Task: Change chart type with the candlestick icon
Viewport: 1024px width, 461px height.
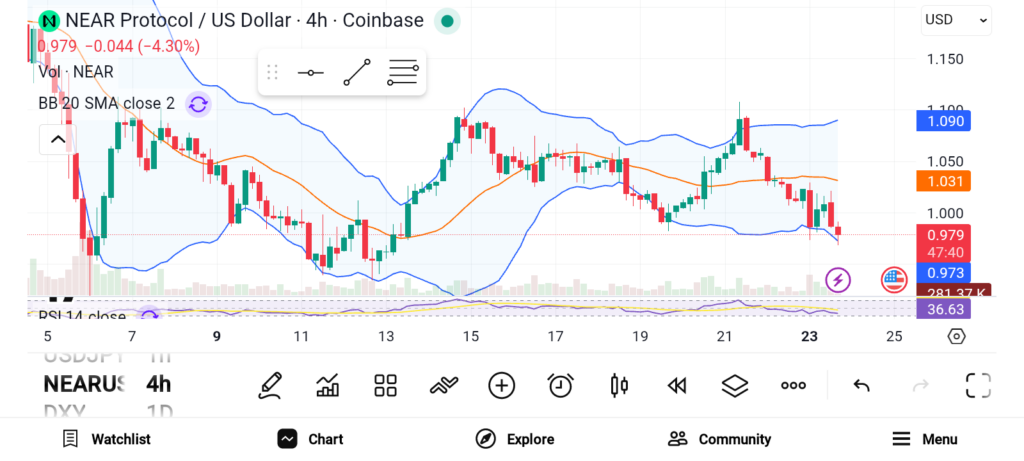Action: [x=619, y=385]
